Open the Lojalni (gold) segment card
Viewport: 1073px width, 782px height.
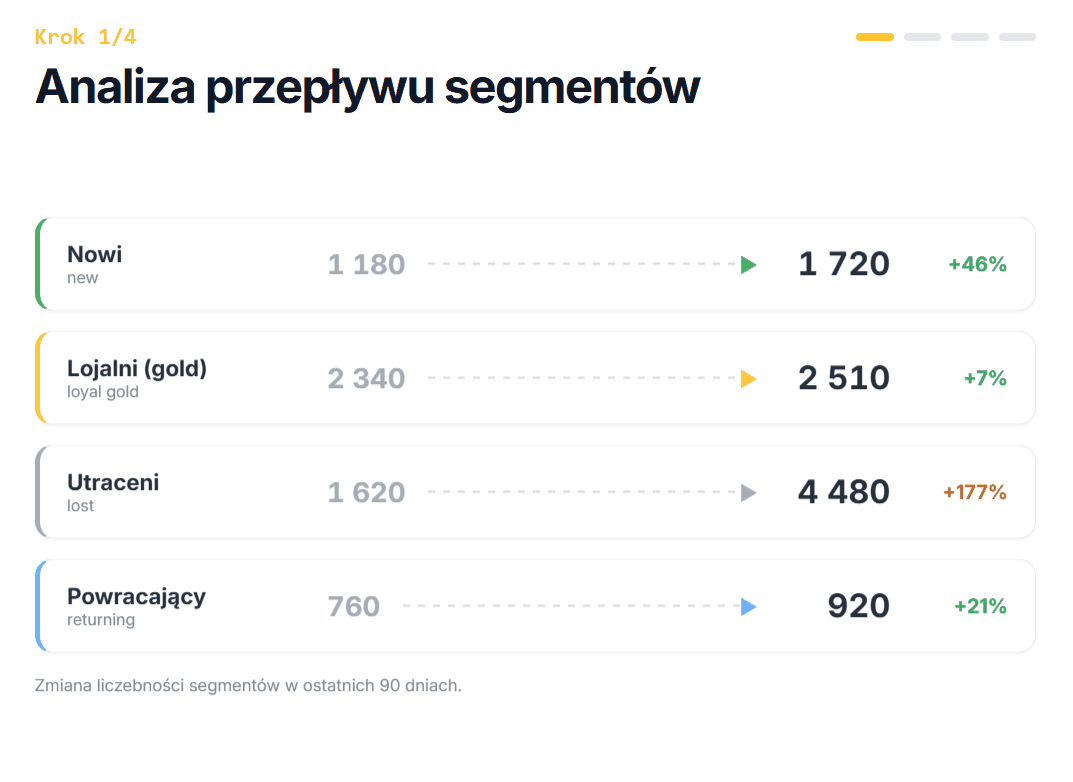click(535, 378)
